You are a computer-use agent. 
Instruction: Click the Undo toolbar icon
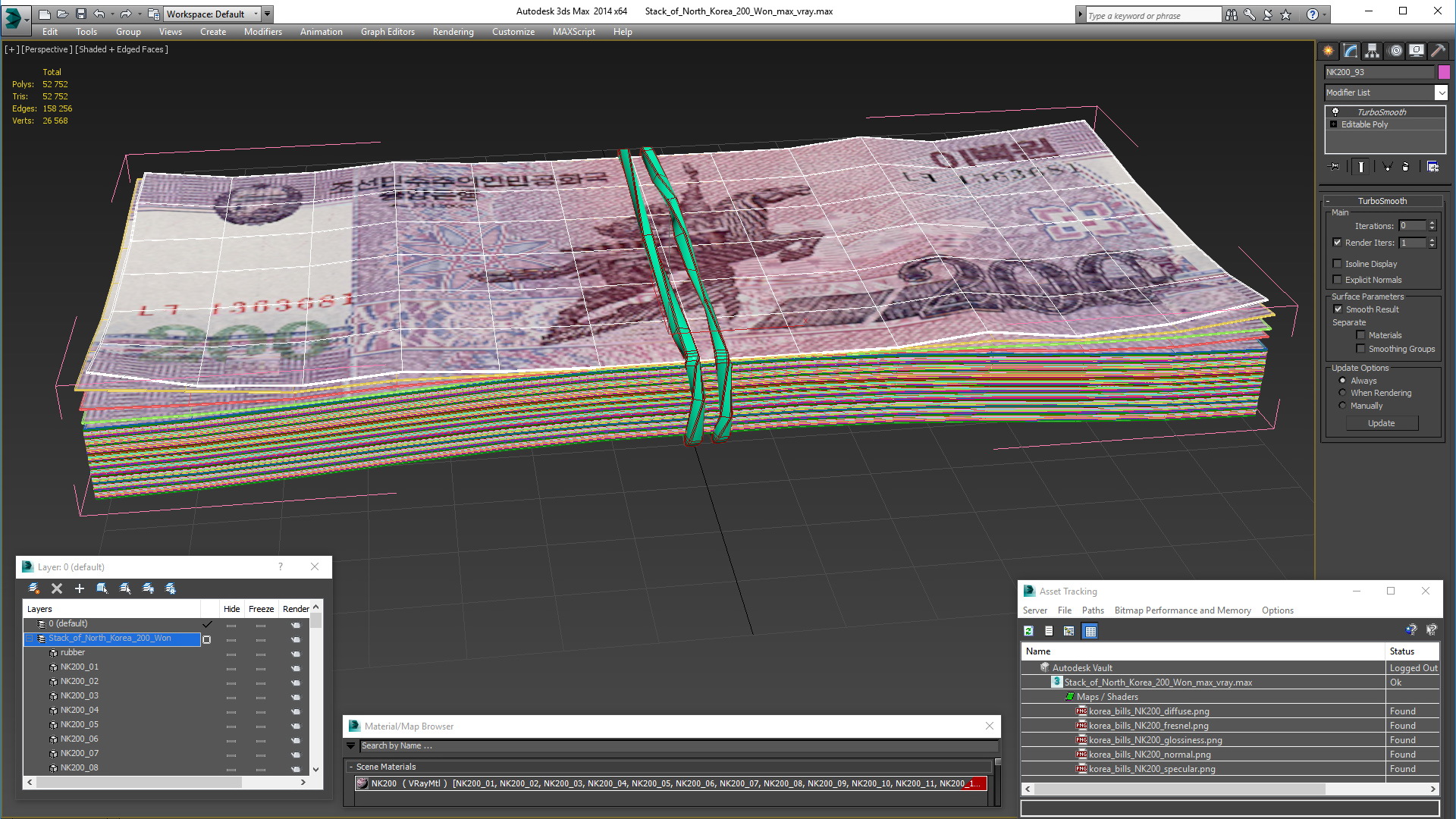point(99,14)
